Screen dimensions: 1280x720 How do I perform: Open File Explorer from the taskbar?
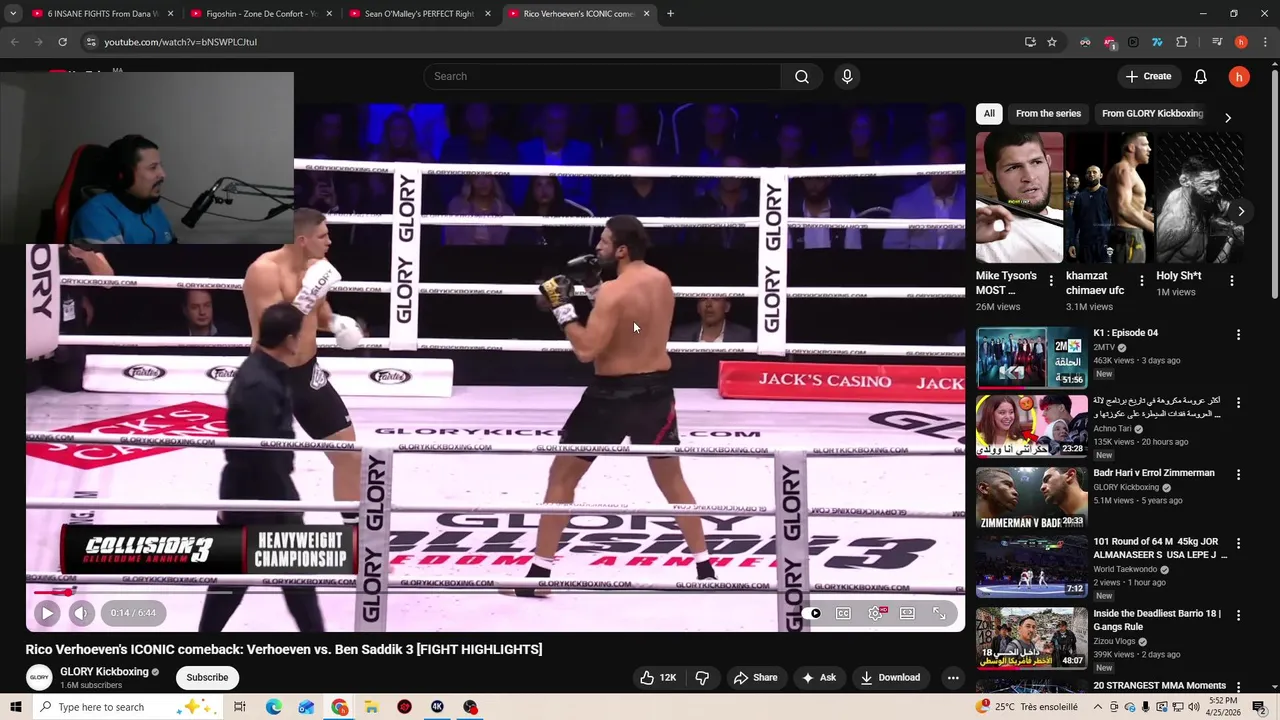[x=371, y=707]
